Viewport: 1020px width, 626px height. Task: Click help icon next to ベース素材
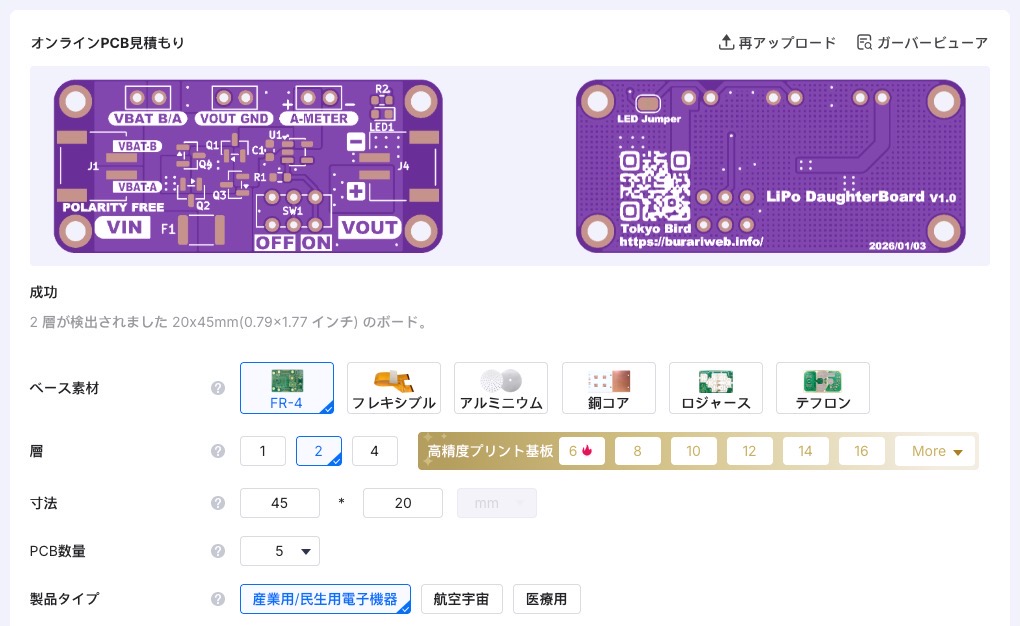tap(218, 388)
